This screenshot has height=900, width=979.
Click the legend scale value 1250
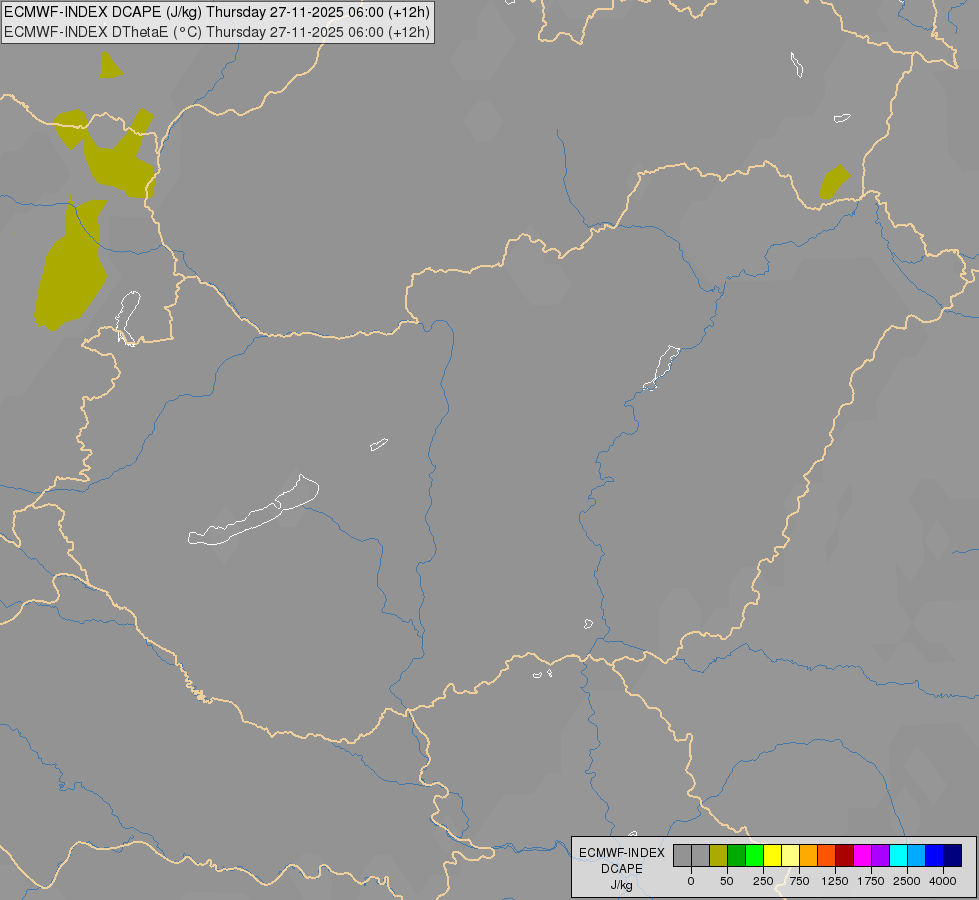[835, 881]
